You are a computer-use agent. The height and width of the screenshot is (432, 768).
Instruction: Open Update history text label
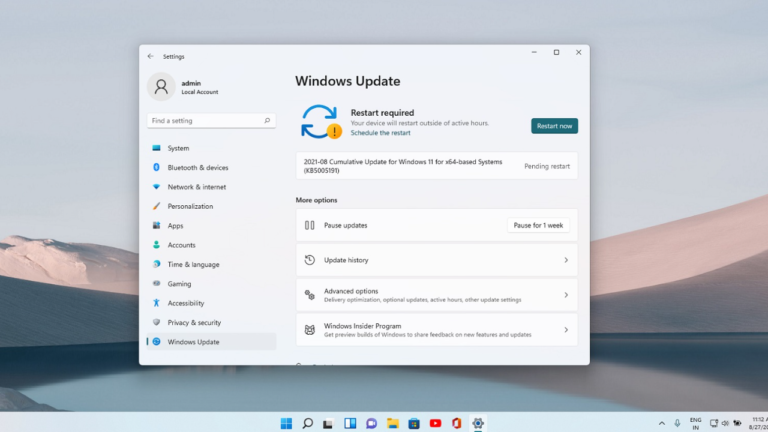[346, 260]
